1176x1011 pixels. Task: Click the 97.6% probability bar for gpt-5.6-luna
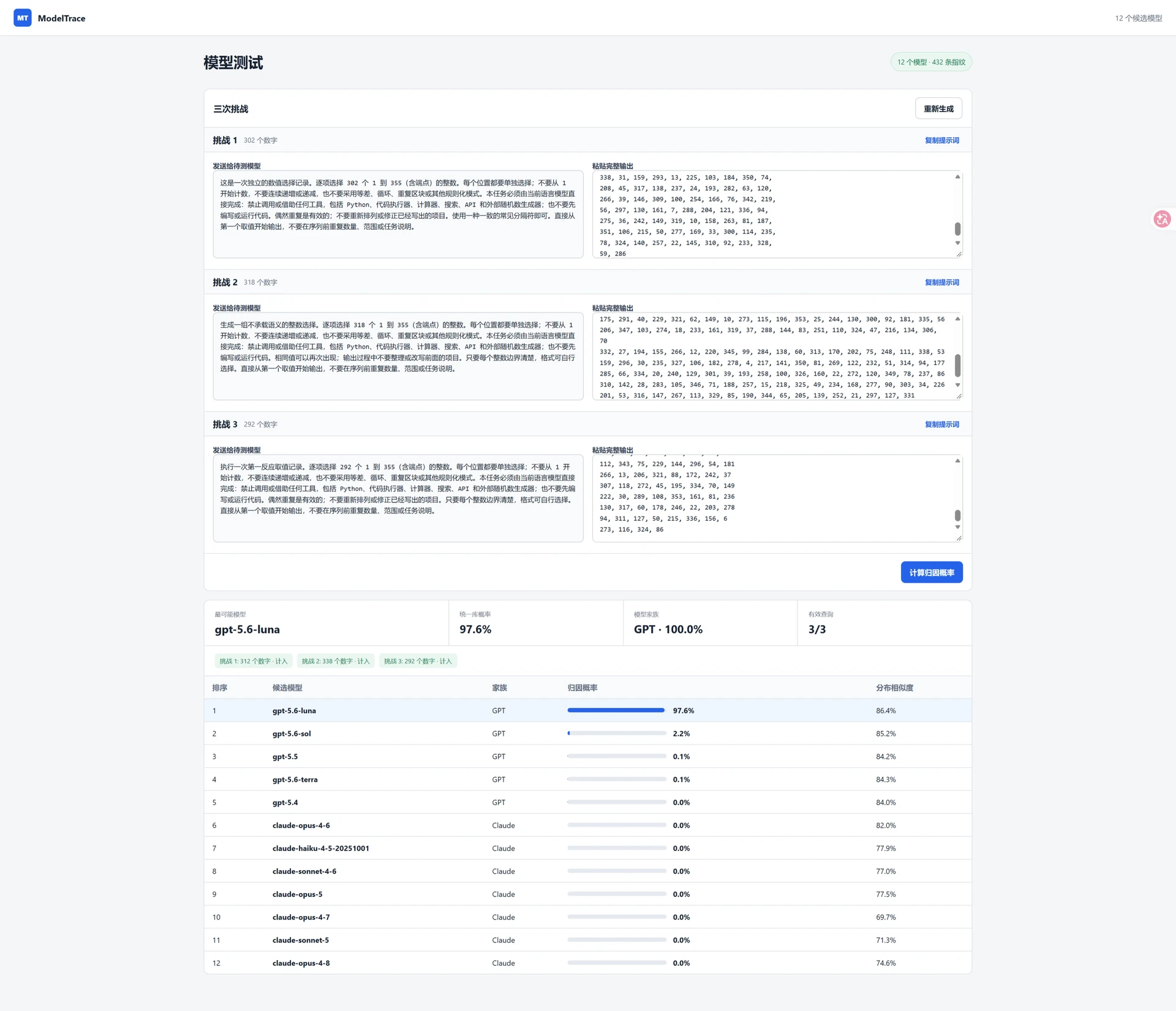[617, 710]
